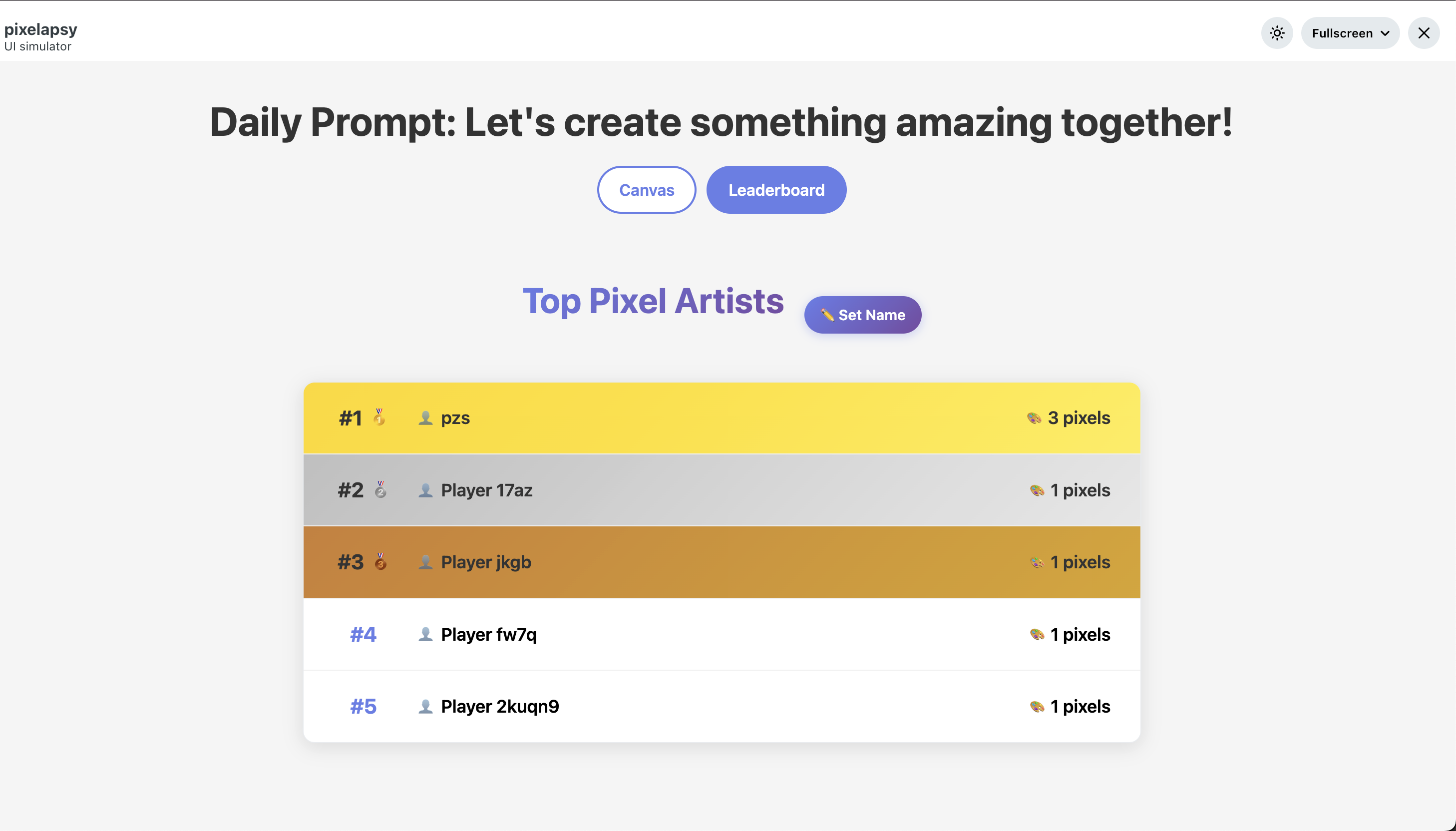Click the Player 2kuqn9 name

click(500, 707)
